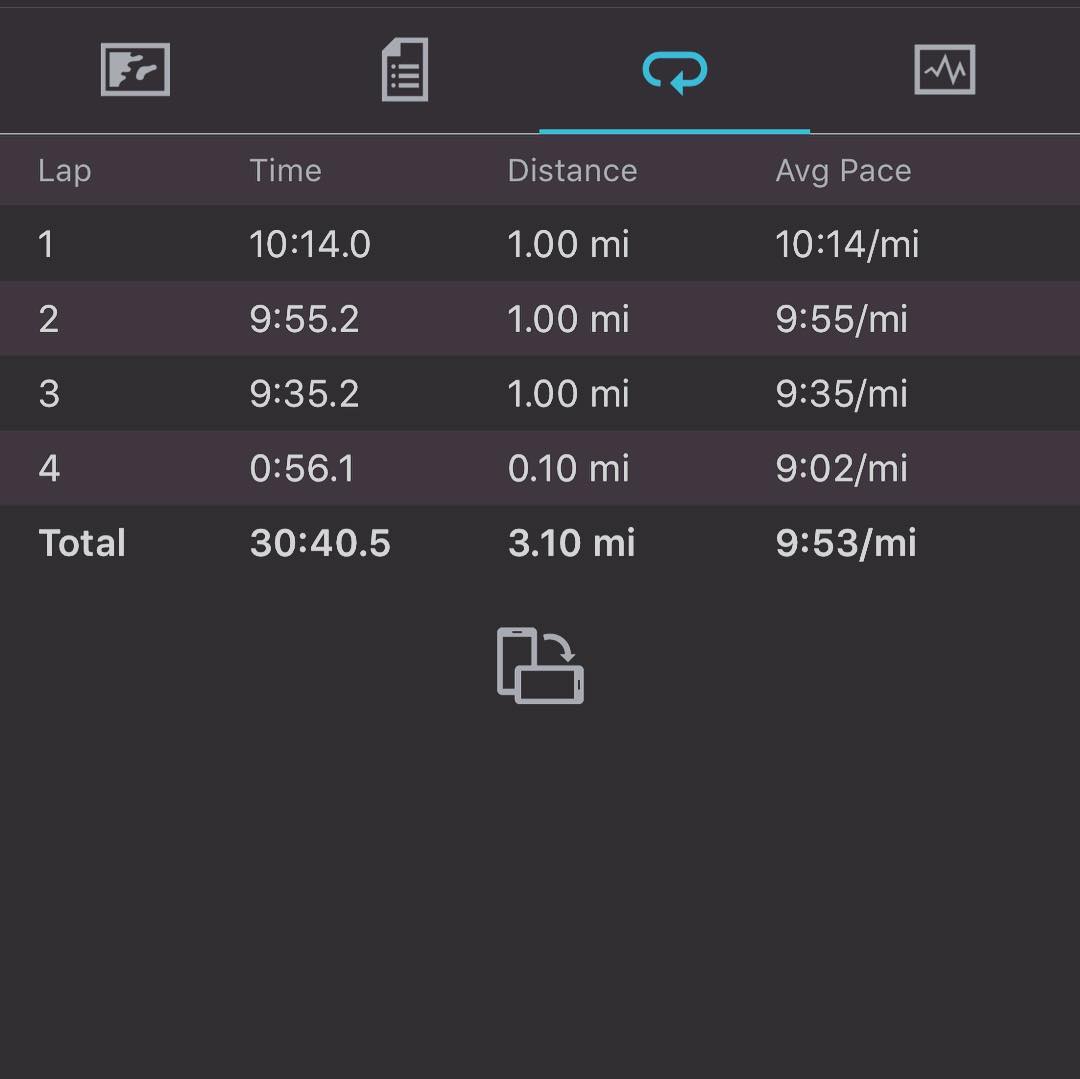Viewport: 1080px width, 1079px height.
Task: Select lap 2 time 9:55.2
Action: pyautogui.click(x=304, y=320)
